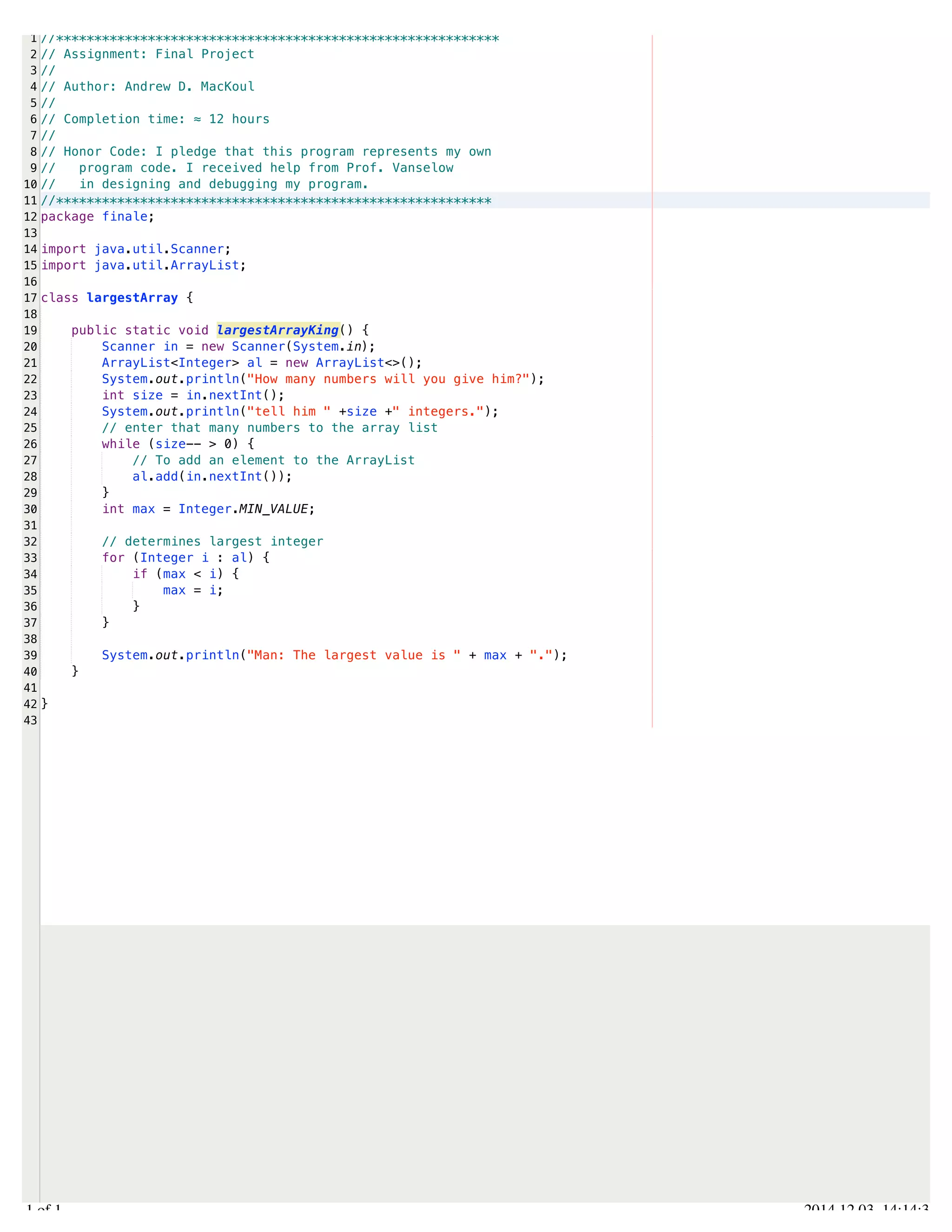
Task: Click comment '// determines largest integer'
Action: pyautogui.click(x=212, y=542)
